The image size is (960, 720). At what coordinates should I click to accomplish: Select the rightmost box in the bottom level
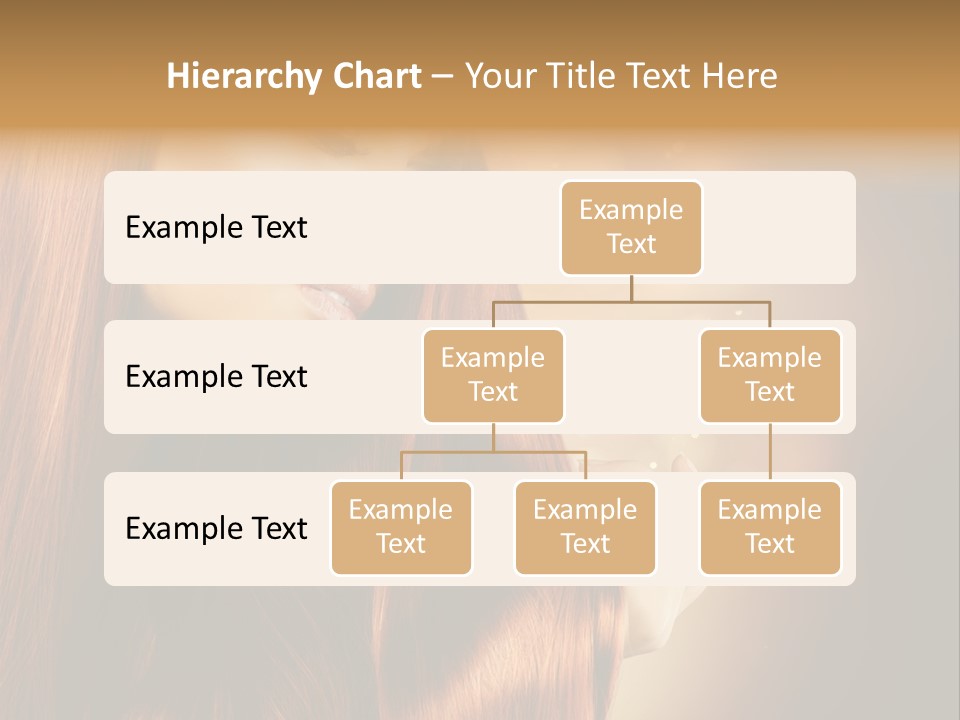[x=770, y=527]
